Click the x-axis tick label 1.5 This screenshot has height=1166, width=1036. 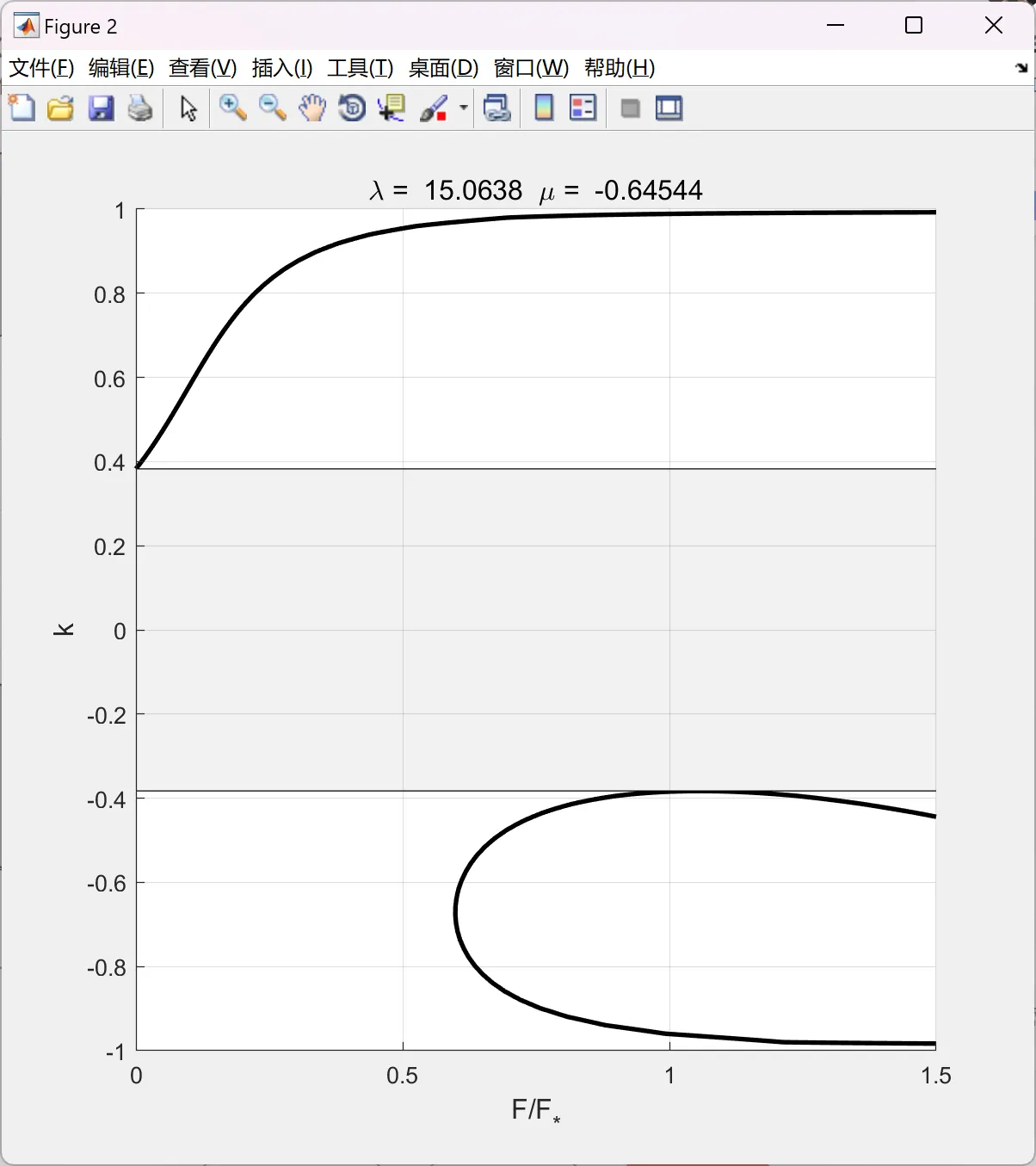pyautogui.click(x=935, y=1076)
